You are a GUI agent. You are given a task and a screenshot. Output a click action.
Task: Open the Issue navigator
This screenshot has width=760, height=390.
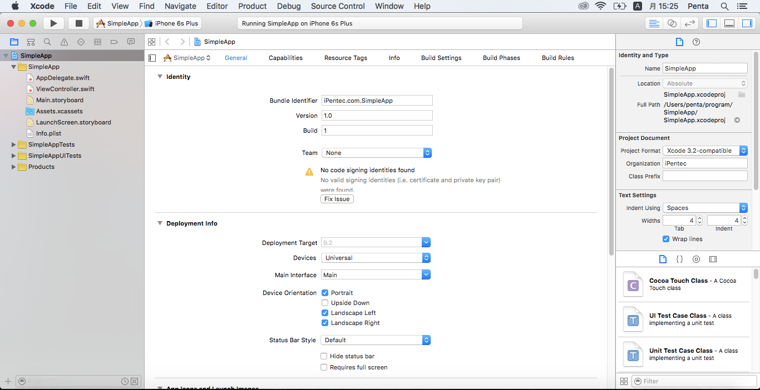[x=64, y=42]
